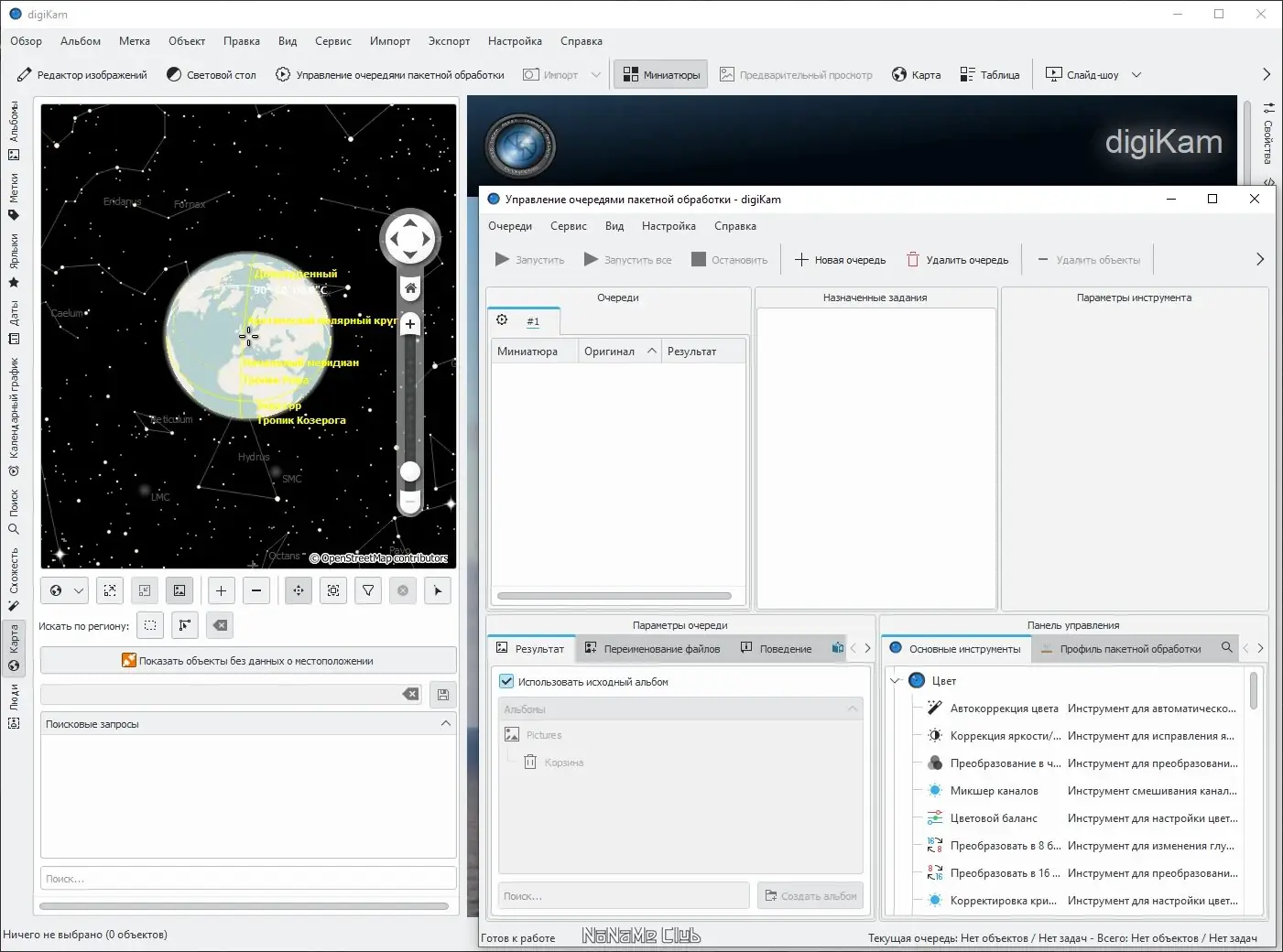The image size is (1283, 952).
Task: Click the queue settings gear icon
Action: (x=502, y=320)
